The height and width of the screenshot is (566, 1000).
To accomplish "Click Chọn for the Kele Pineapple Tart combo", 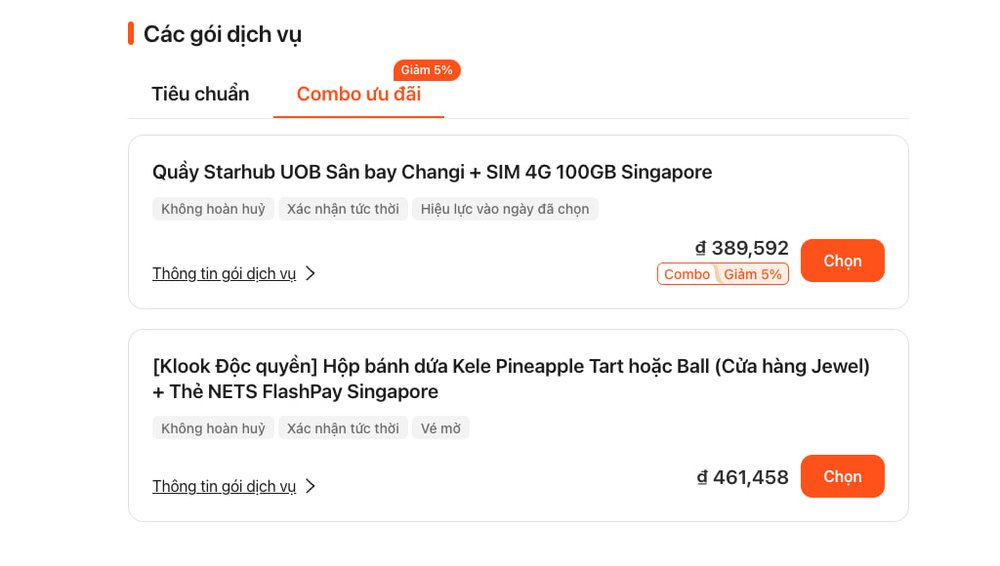I will [x=842, y=476].
